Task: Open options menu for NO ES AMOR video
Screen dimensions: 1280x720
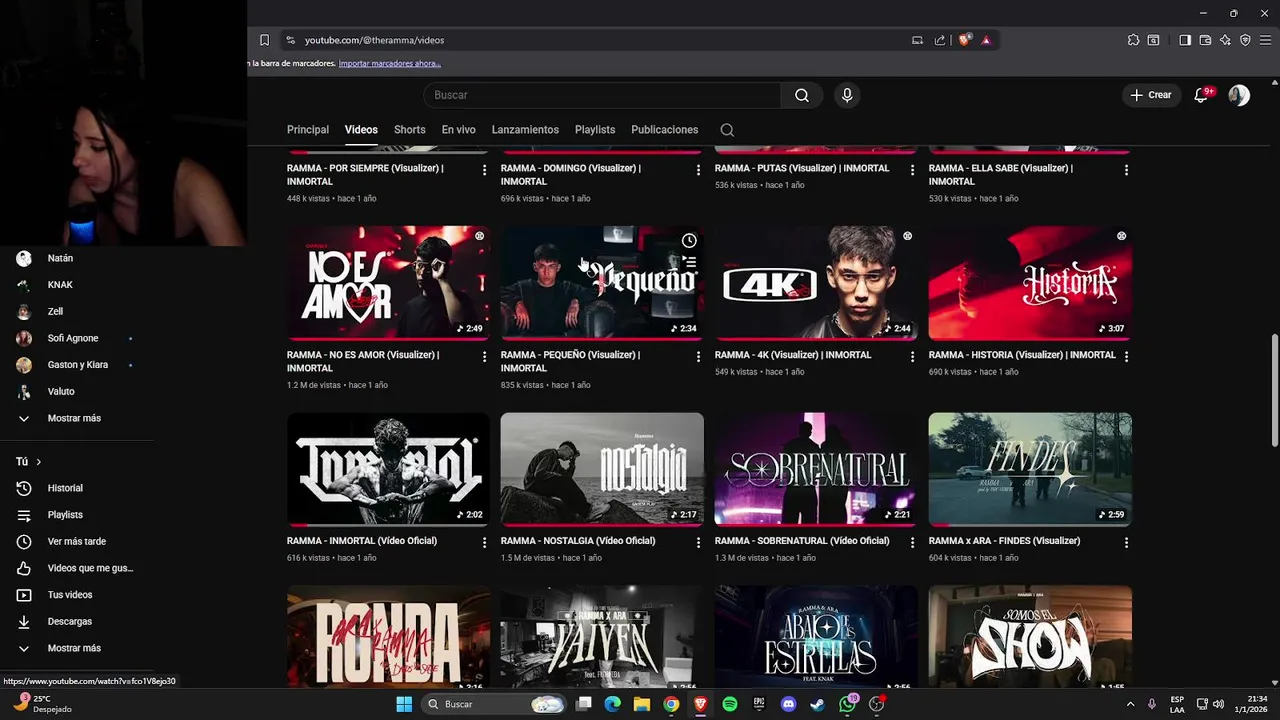Action: point(484,356)
